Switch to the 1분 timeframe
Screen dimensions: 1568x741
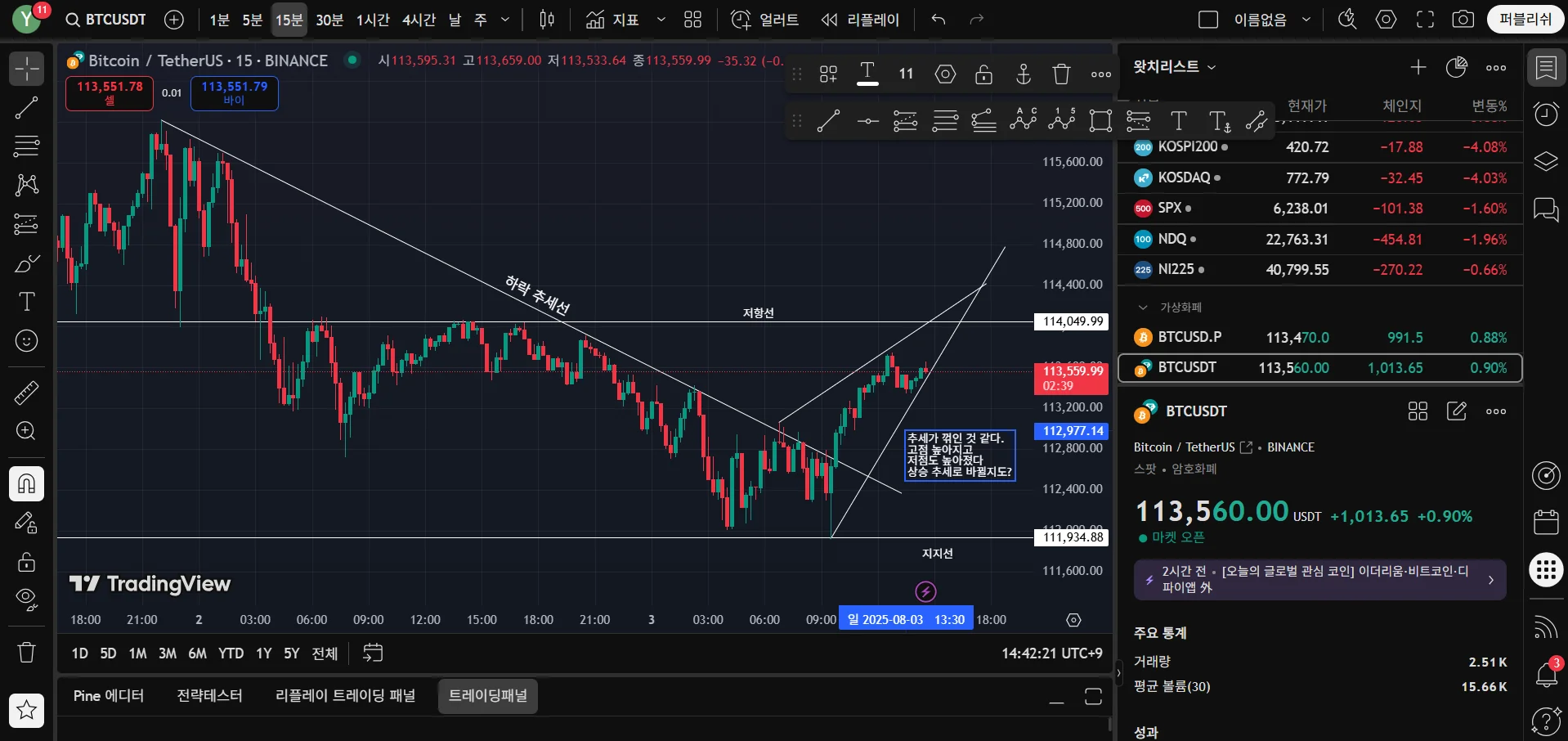pos(219,20)
